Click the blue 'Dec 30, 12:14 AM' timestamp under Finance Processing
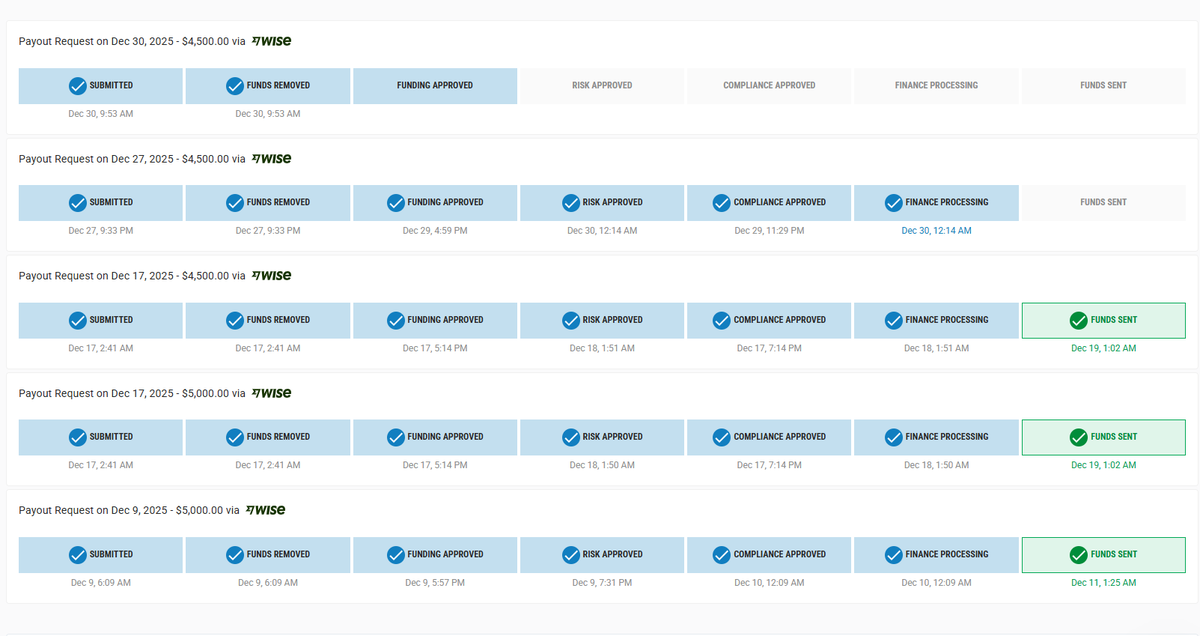This screenshot has height=636, width=1200. 936,231
